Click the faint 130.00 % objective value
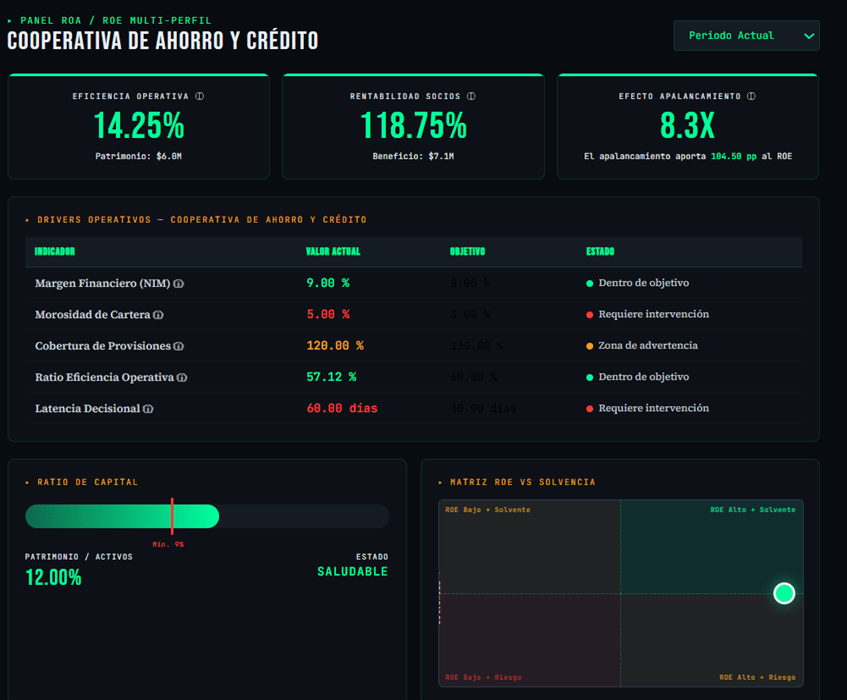 [477, 346]
